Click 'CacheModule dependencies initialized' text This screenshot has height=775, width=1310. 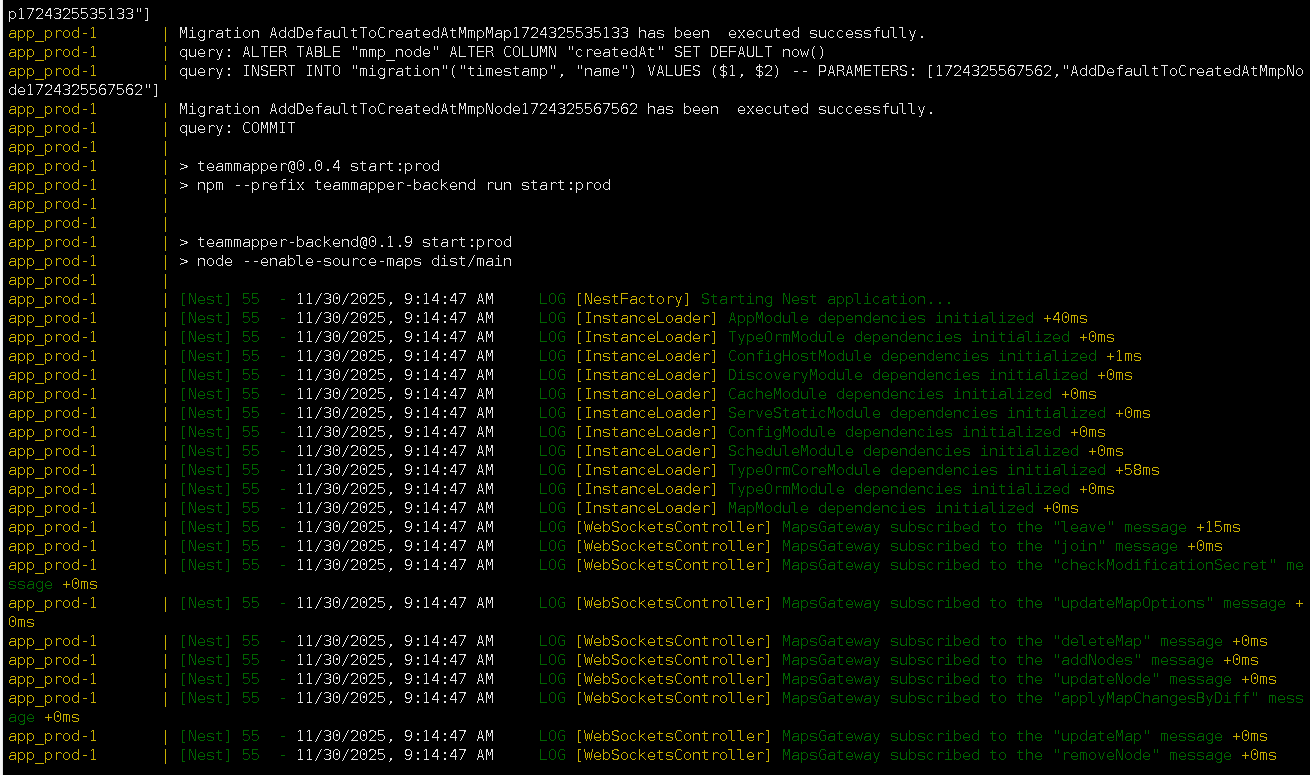[x=890, y=394]
